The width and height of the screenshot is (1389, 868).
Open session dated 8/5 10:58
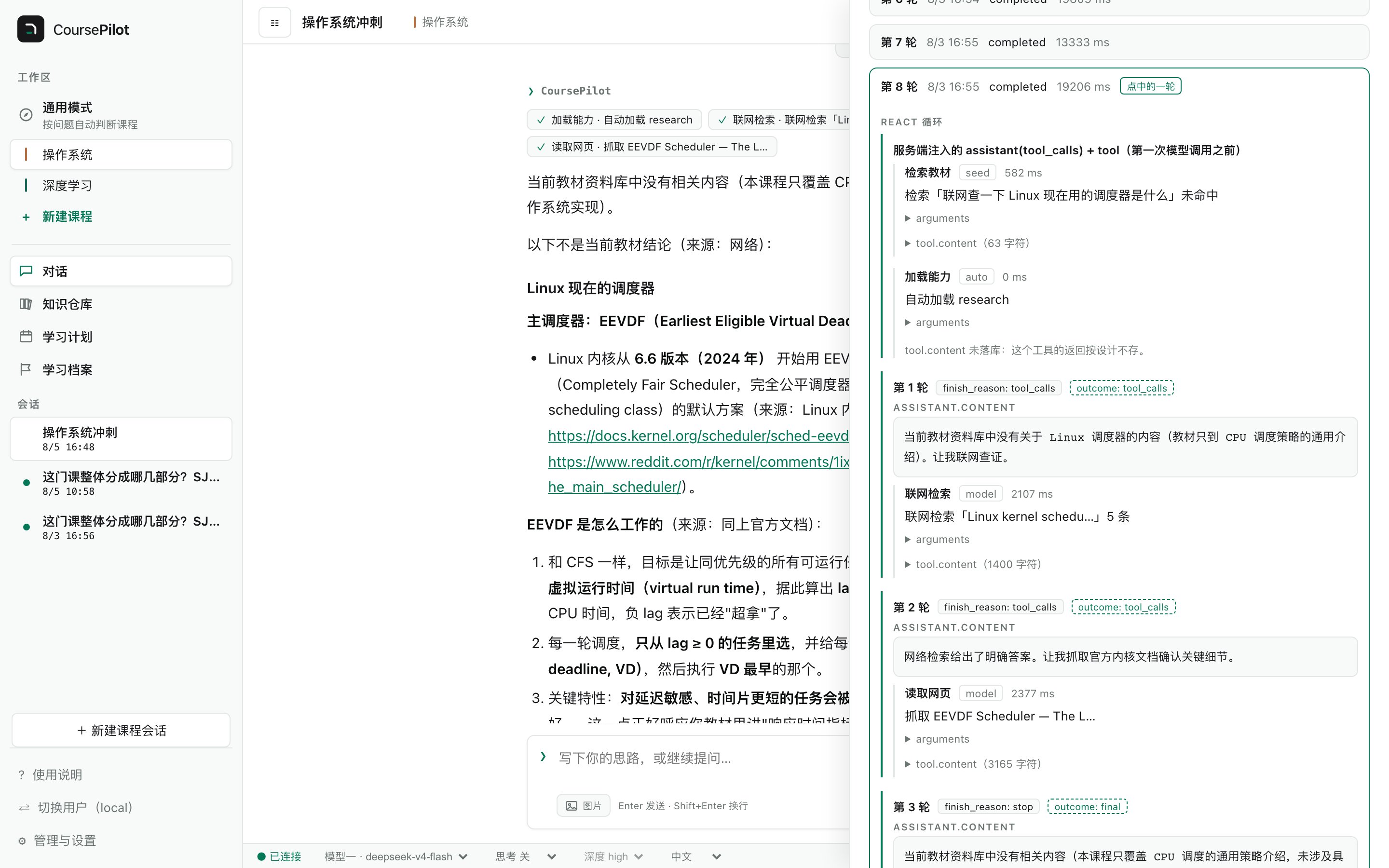click(x=121, y=483)
